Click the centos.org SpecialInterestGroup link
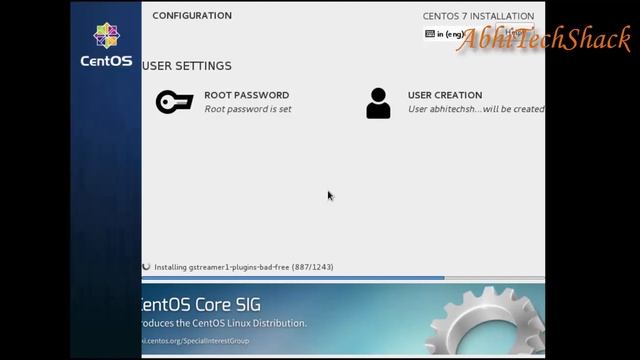 pos(196,341)
